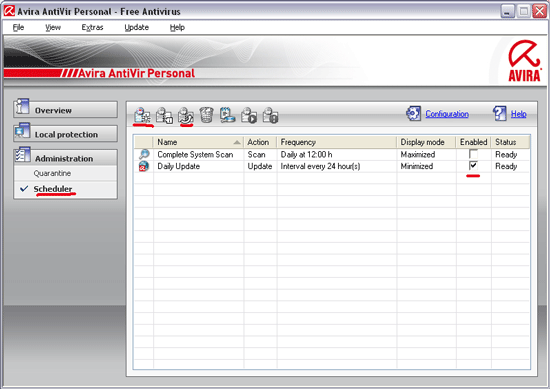This screenshot has width=550, height=389.
Task: Sort by the Action column header
Action: click(x=260, y=142)
